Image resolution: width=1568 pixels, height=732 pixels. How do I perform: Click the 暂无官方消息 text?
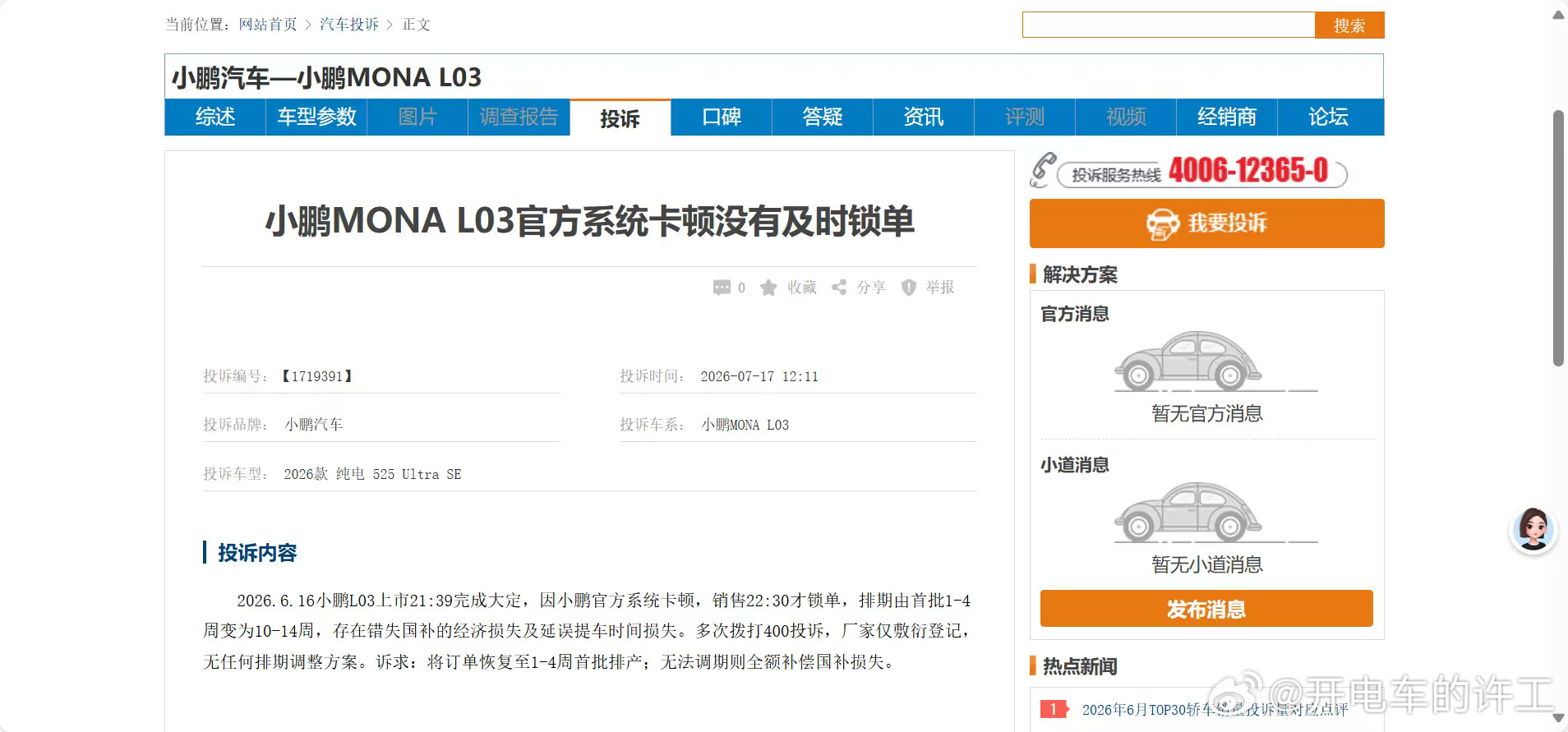click(1206, 413)
